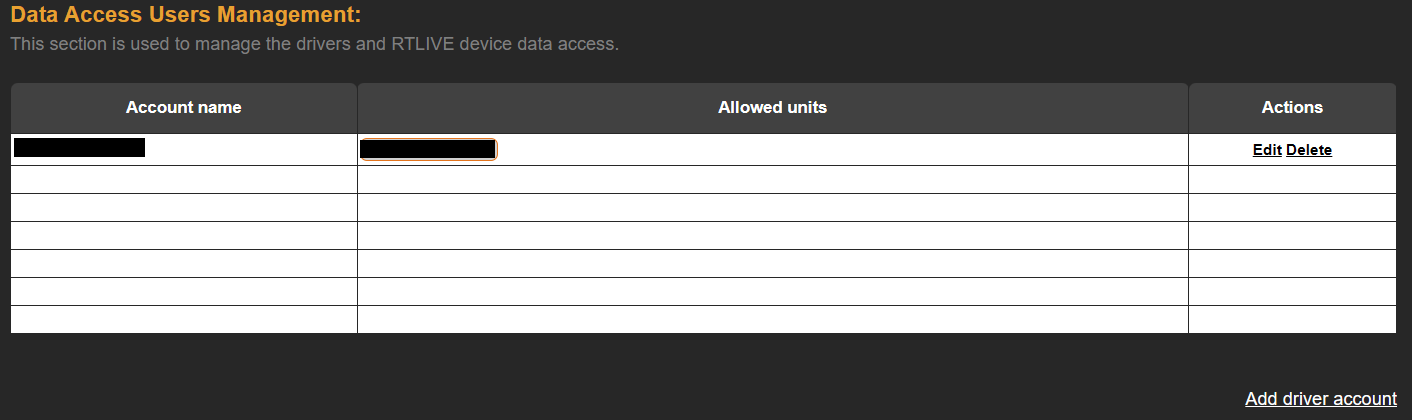
Task: Click the Edit link in Actions column
Action: click(1267, 150)
